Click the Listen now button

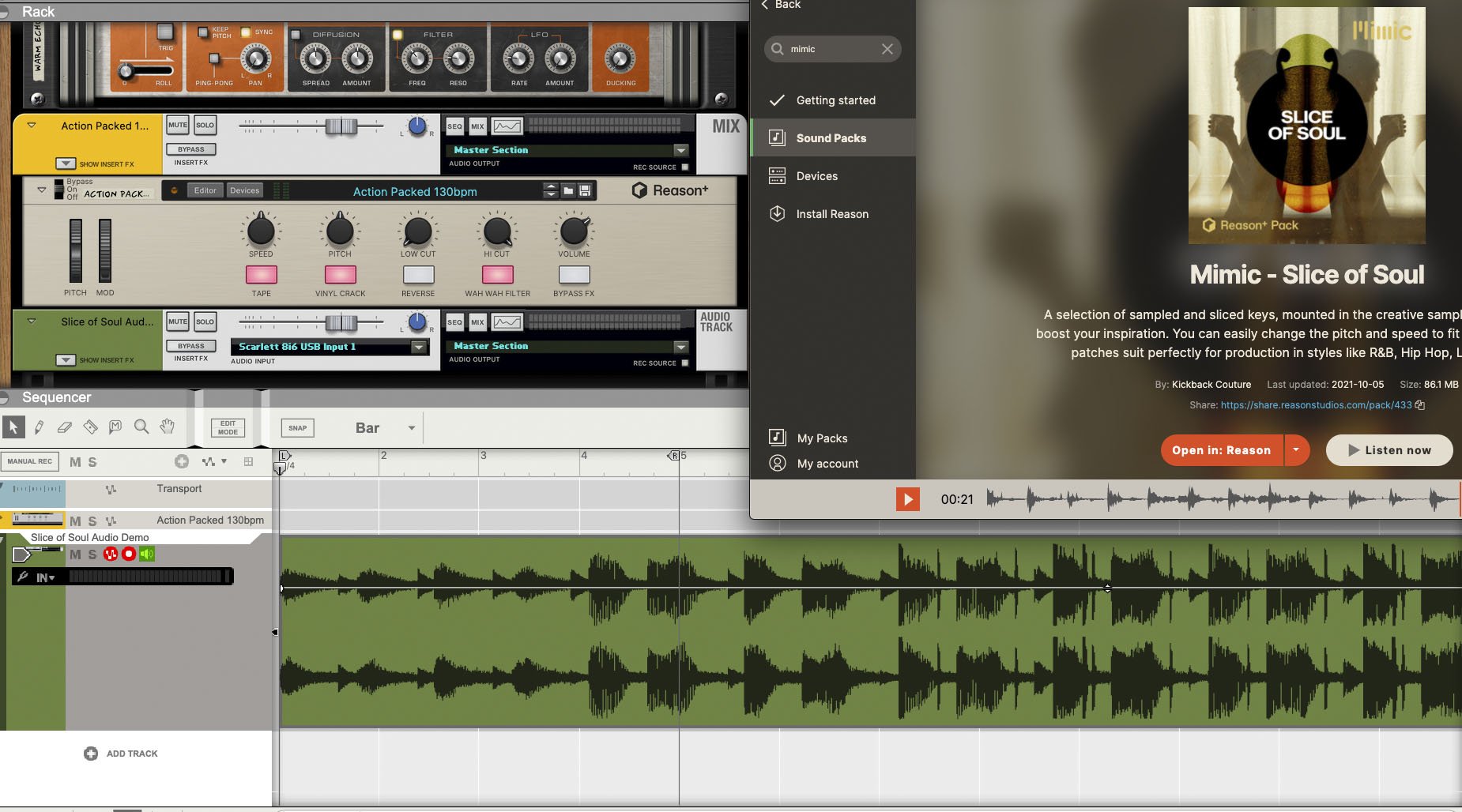[x=1389, y=450]
